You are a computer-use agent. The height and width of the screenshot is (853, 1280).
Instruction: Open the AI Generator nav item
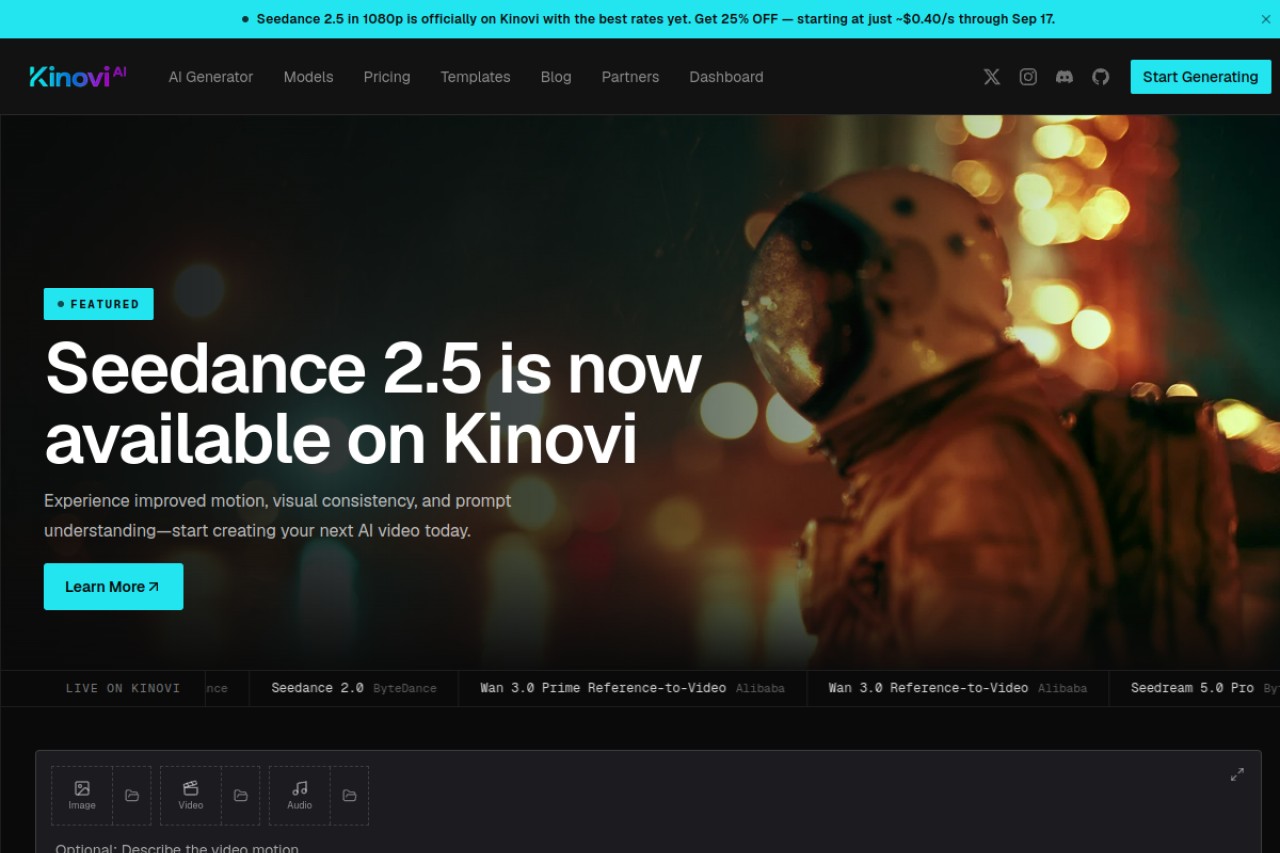(211, 77)
